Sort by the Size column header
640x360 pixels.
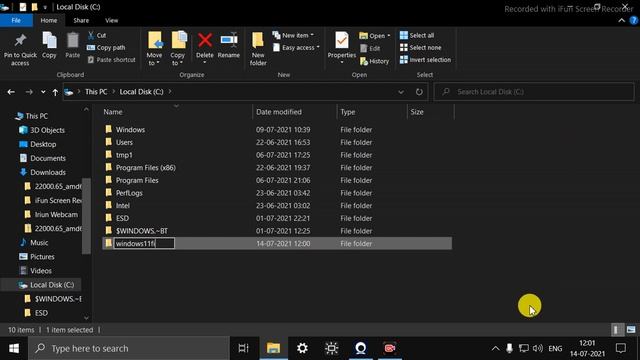(417, 112)
